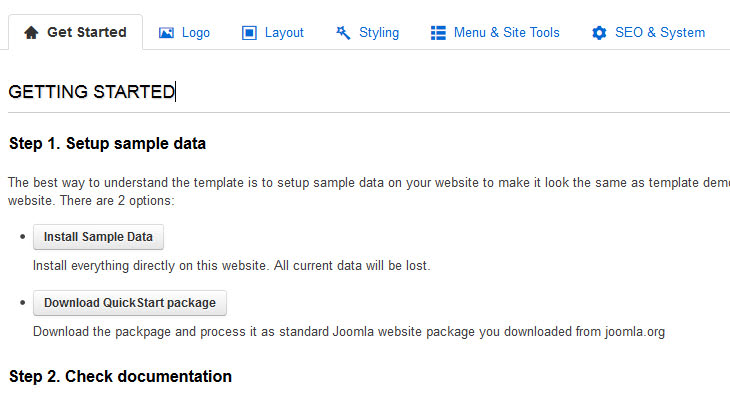Screen dimensions: 730x402
Task: Open the SEO & System tab
Action: tap(660, 33)
